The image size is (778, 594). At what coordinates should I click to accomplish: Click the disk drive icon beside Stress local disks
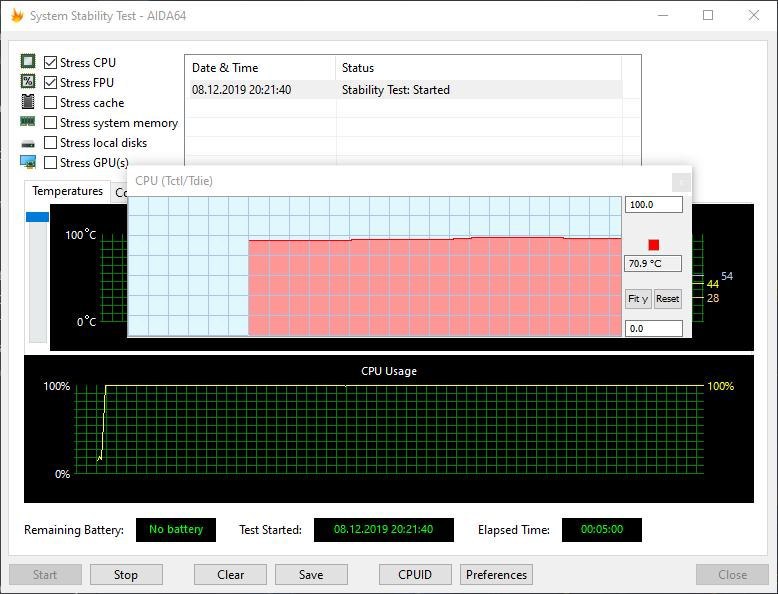tap(28, 144)
